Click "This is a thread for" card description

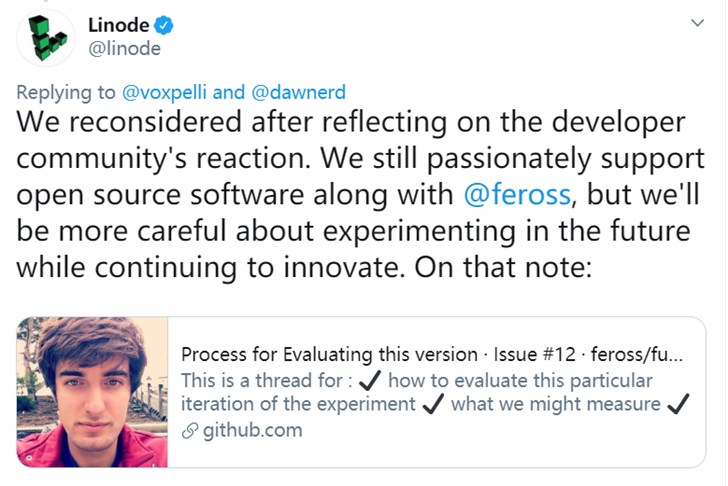[x=263, y=380]
